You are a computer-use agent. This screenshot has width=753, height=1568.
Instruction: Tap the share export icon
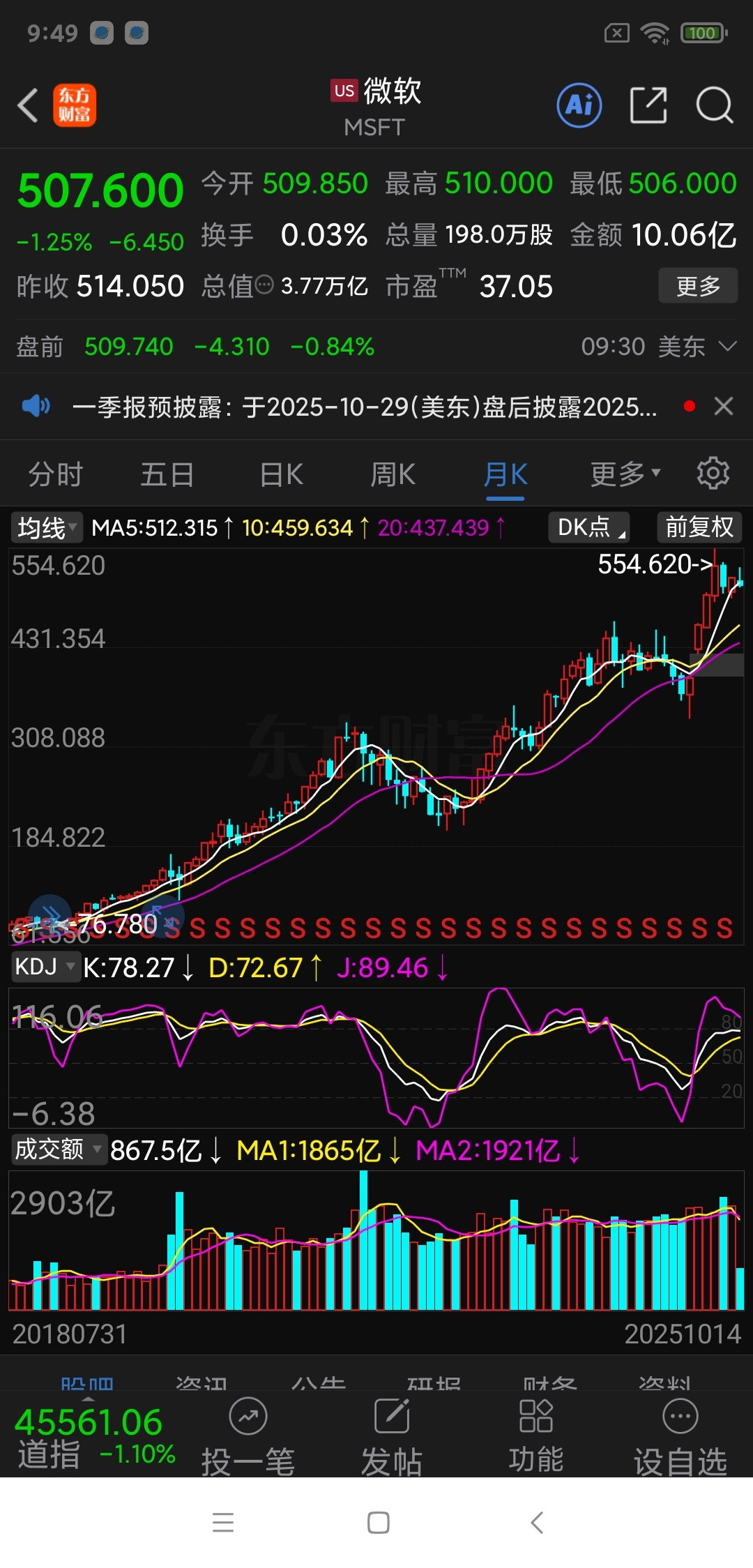pos(648,106)
